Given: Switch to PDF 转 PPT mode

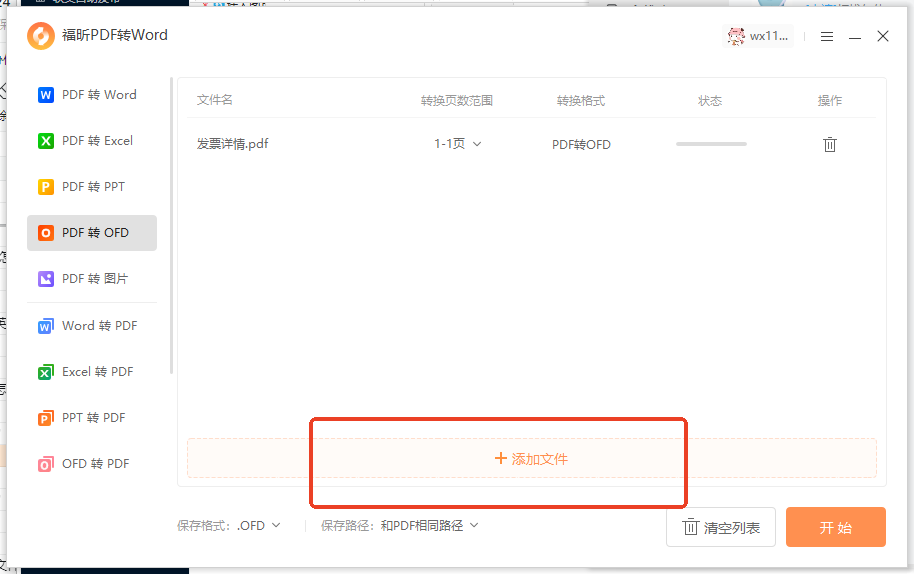Looking at the screenshot, I should pyautogui.click(x=92, y=187).
